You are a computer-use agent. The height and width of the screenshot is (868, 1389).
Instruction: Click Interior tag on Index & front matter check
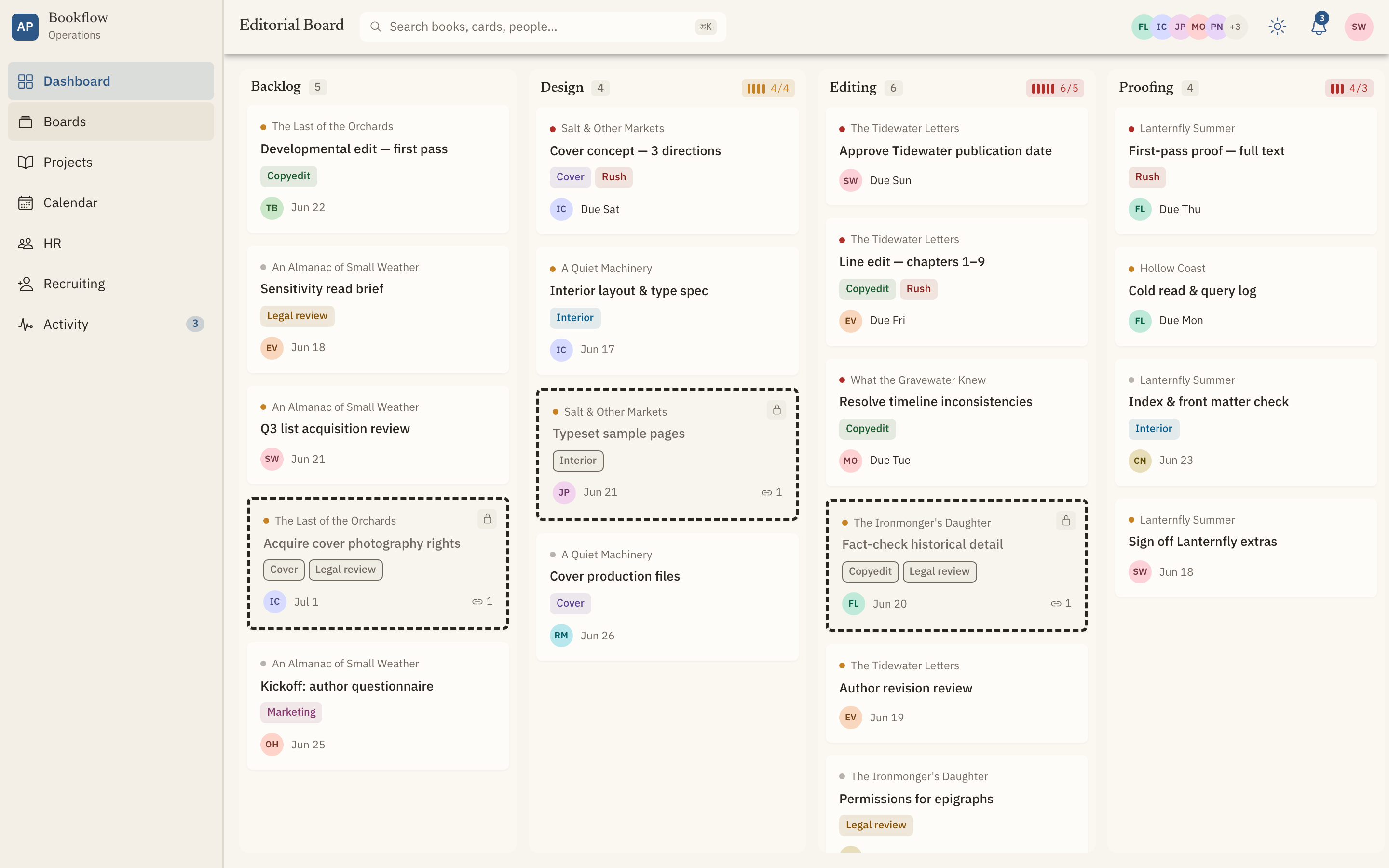pos(1153,429)
